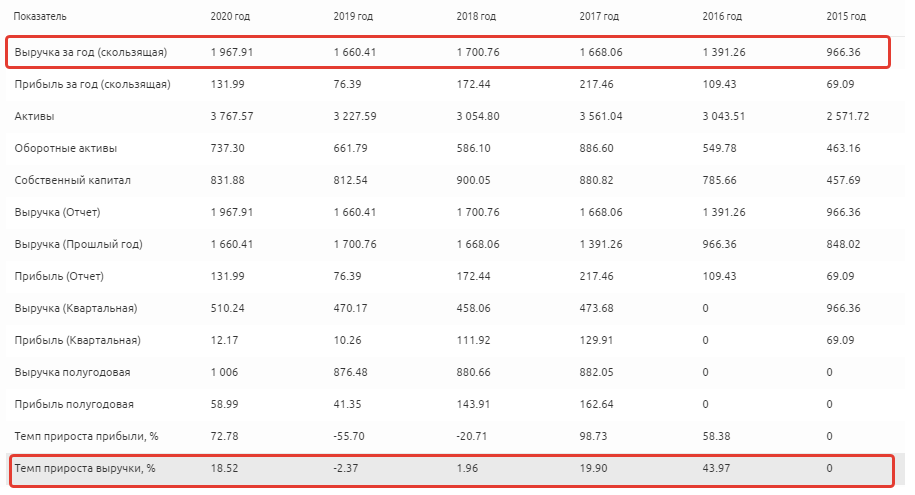Viewport: 915px width, 495px height.
Task: Select the "Активы" row label
Action: 34,116
